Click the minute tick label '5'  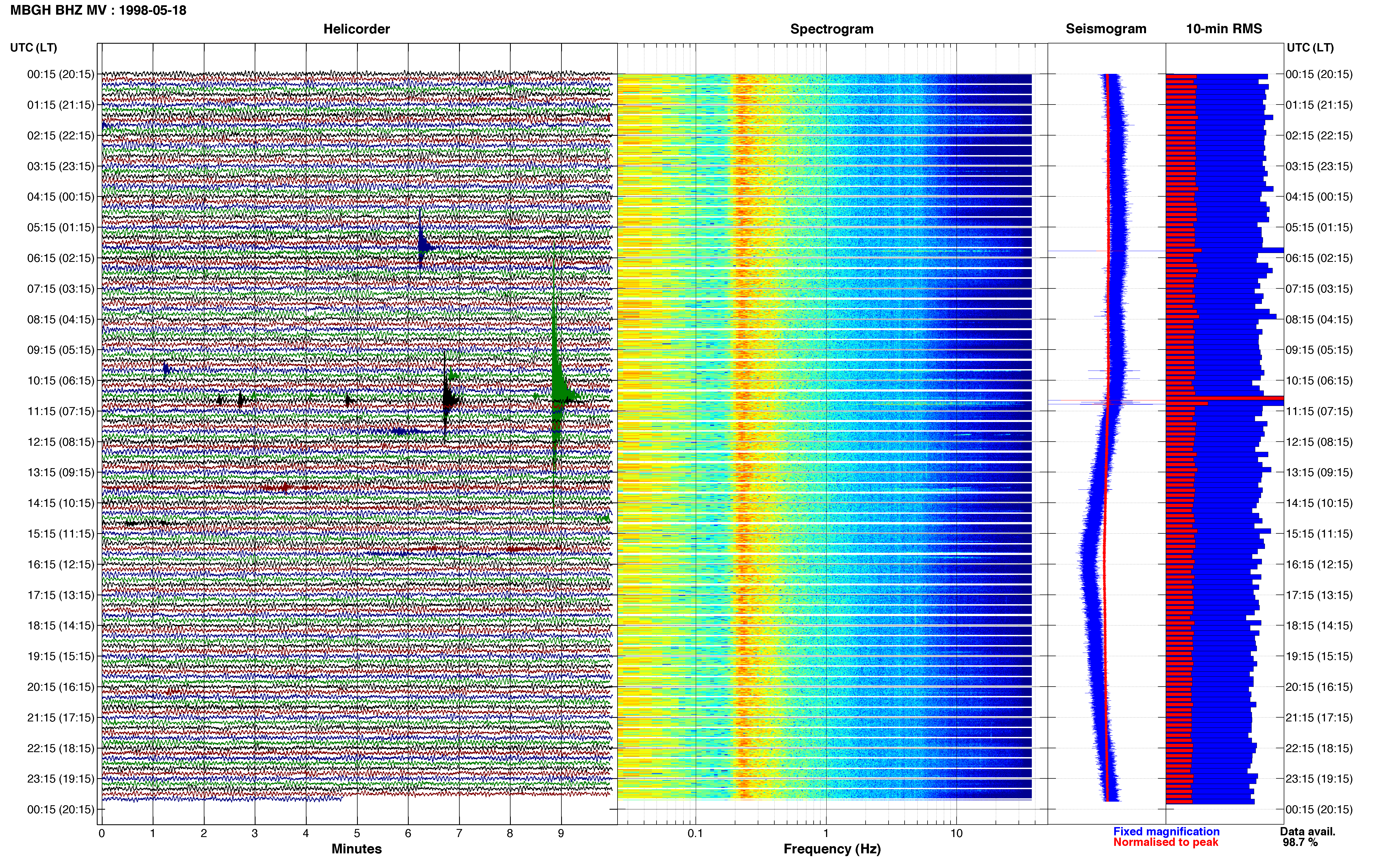357,833
